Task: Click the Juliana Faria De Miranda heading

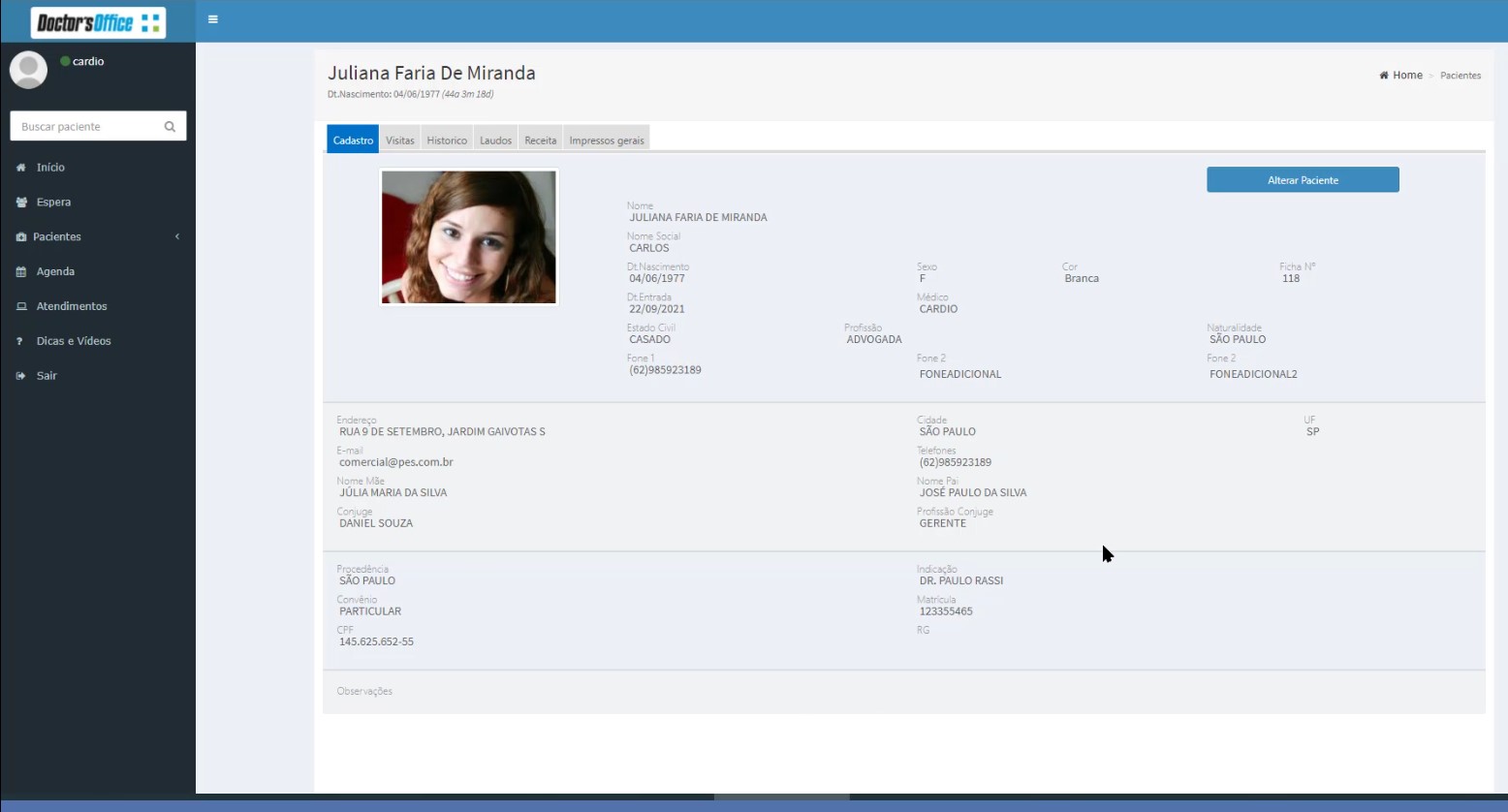Action: pos(431,73)
